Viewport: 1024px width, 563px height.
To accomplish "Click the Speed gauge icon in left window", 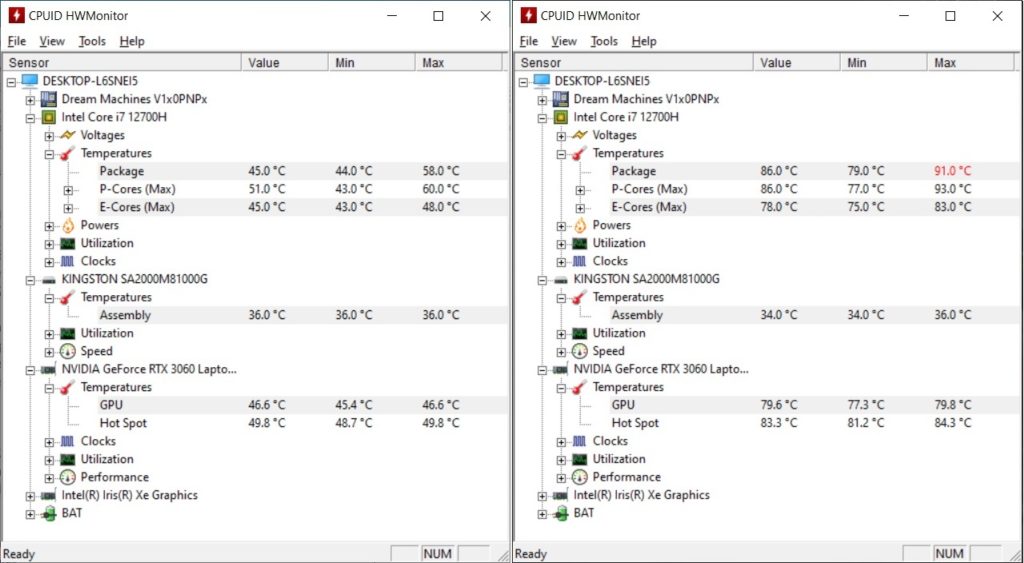I will [x=67, y=351].
